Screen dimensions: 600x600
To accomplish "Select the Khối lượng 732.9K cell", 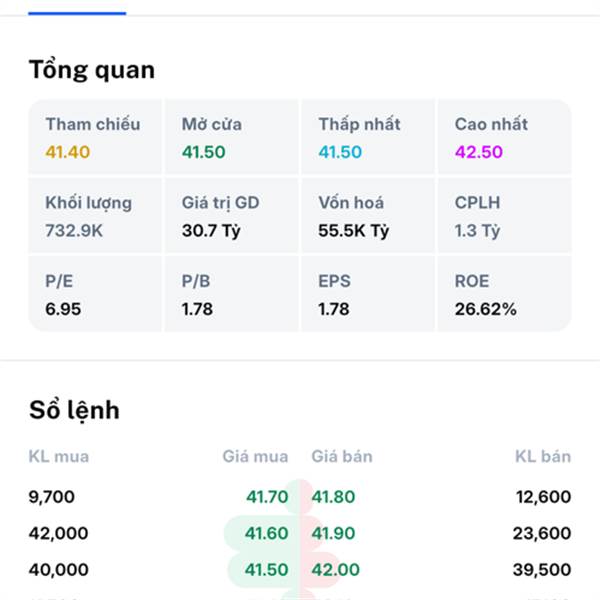I will [x=95, y=215].
